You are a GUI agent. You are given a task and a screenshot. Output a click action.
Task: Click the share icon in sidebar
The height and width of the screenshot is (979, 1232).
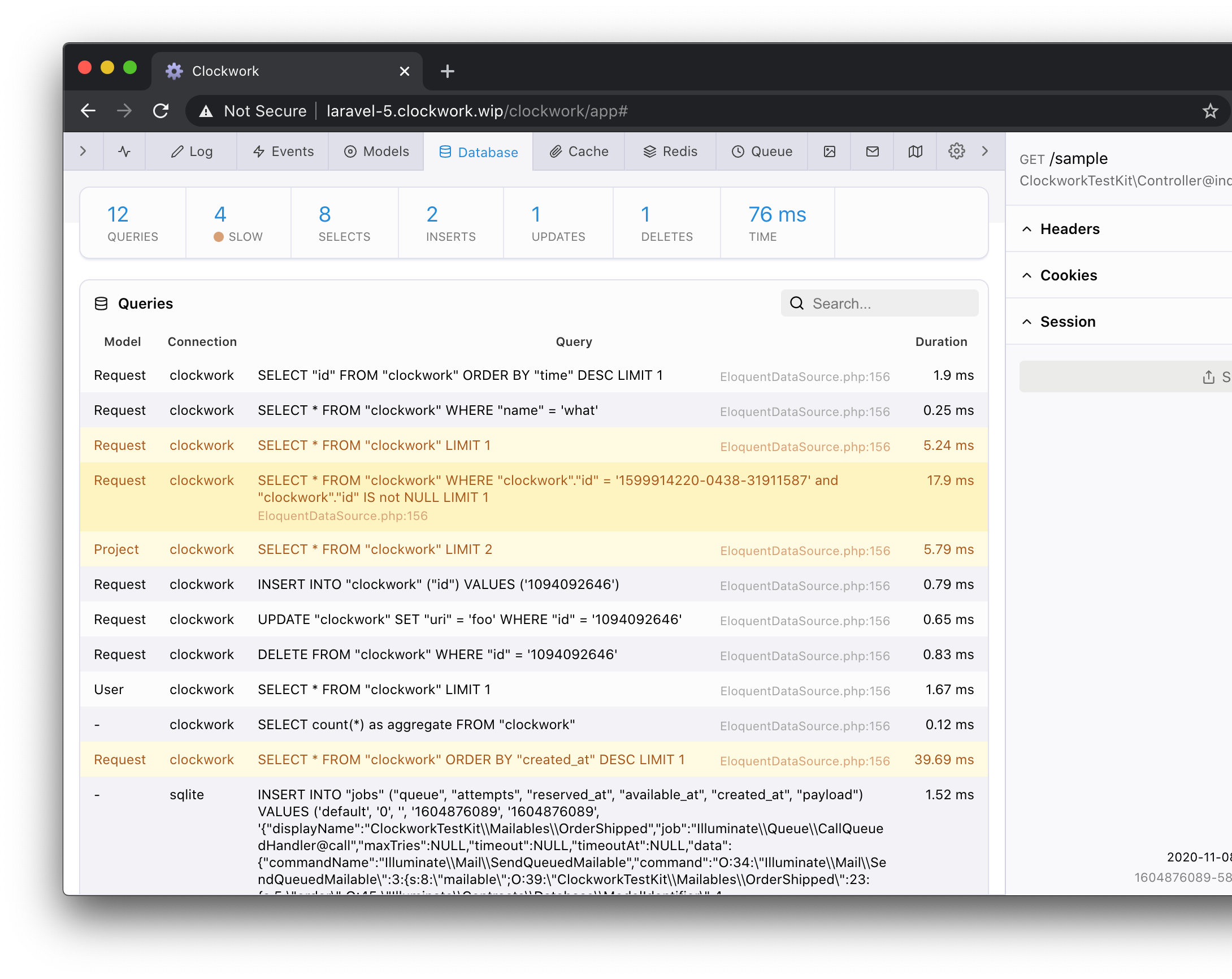tap(1208, 376)
